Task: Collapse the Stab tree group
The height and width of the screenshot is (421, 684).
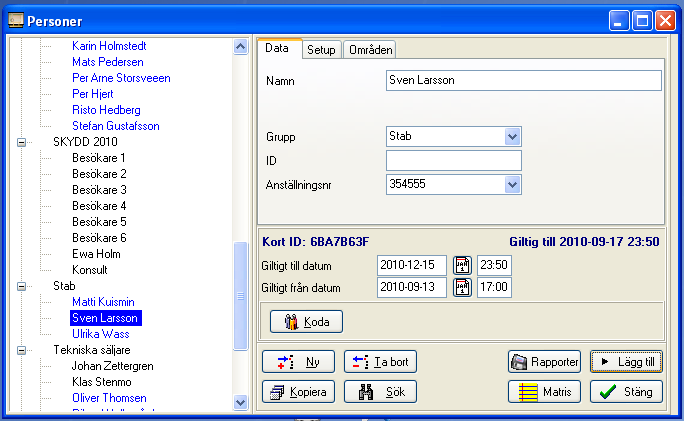Action: 21,286
